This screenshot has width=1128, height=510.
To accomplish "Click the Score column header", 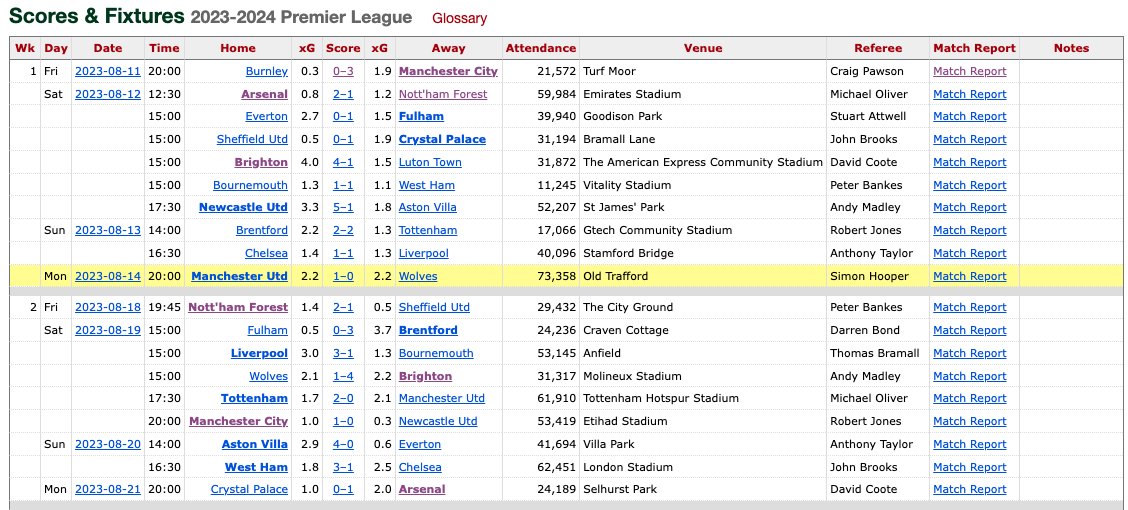I will coord(343,48).
